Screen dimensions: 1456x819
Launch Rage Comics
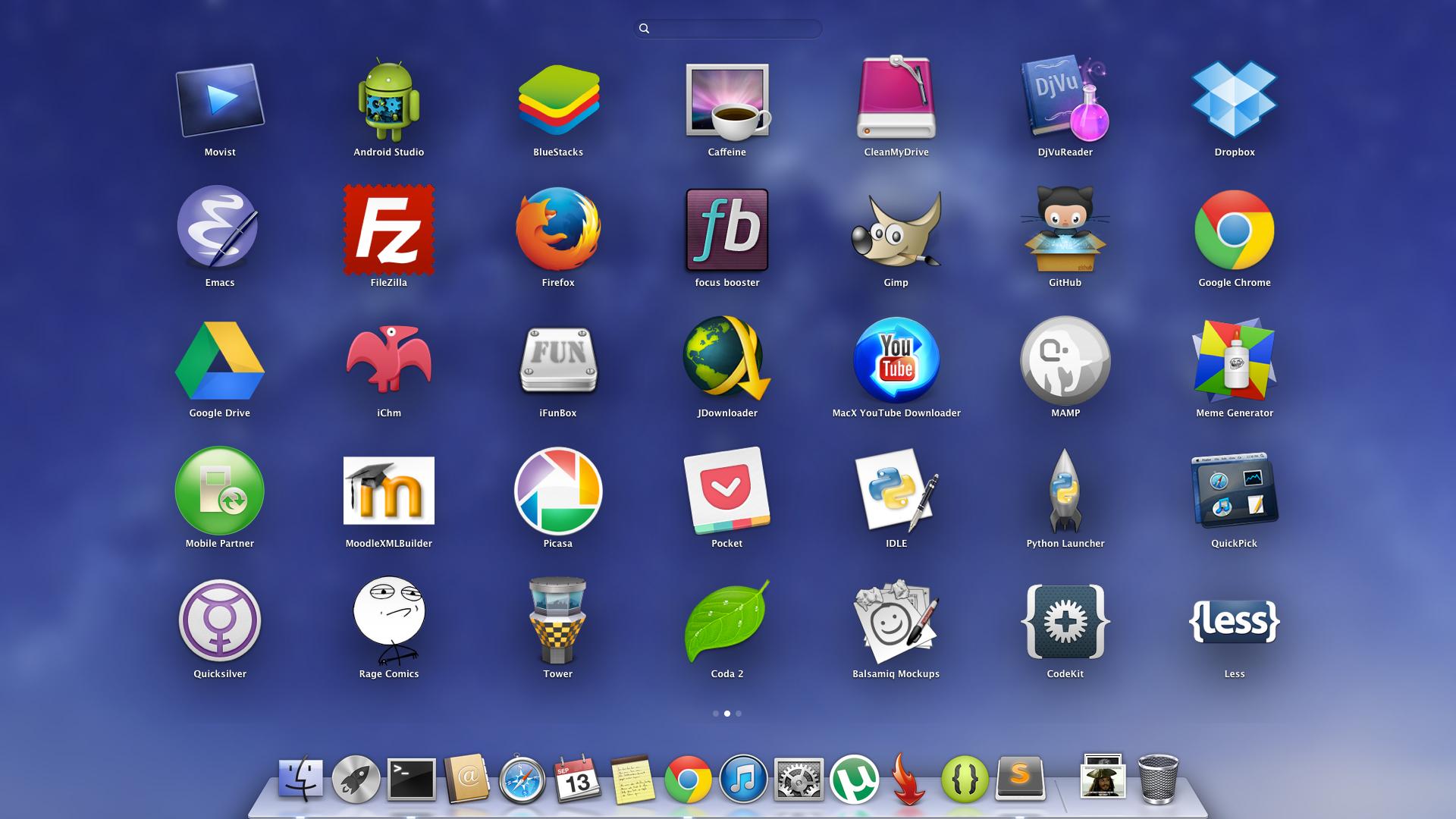389,621
